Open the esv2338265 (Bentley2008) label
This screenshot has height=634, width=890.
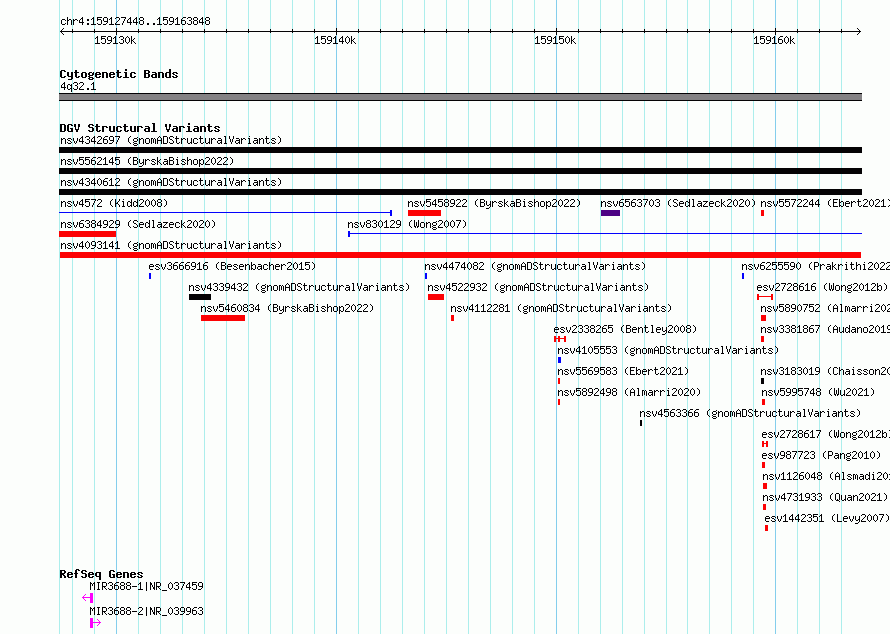625,329
